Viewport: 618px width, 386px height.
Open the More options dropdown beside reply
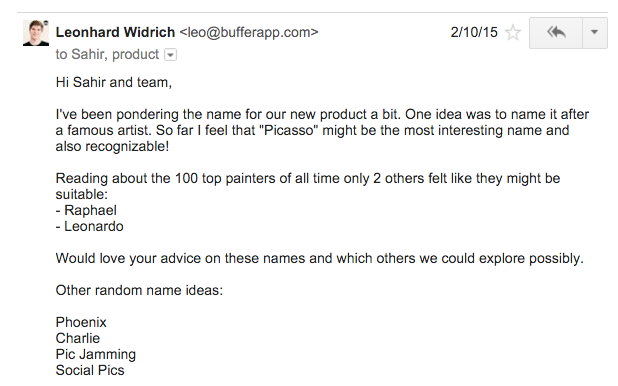point(594,33)
